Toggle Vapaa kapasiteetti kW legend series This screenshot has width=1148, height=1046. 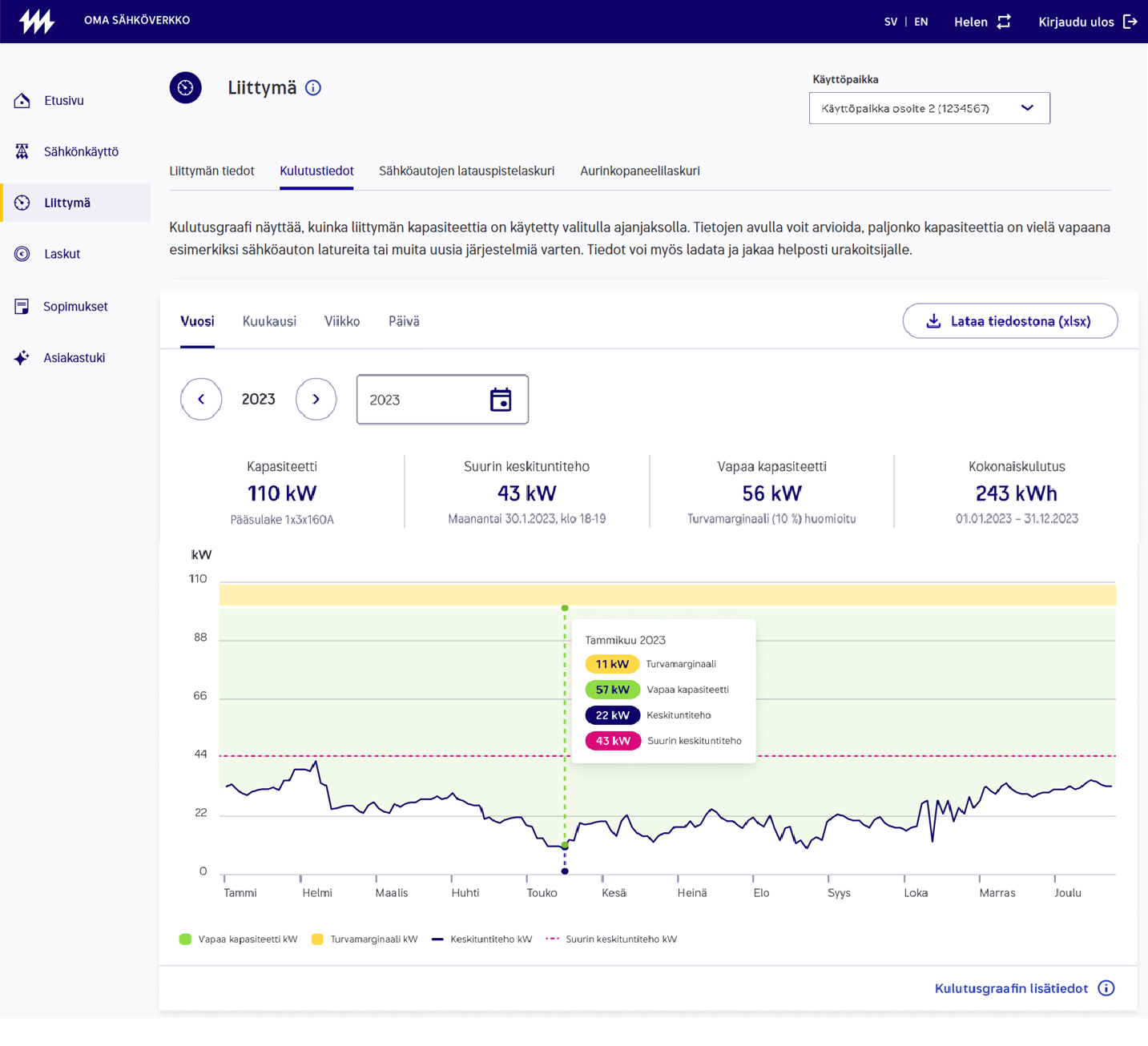[239, 939]
